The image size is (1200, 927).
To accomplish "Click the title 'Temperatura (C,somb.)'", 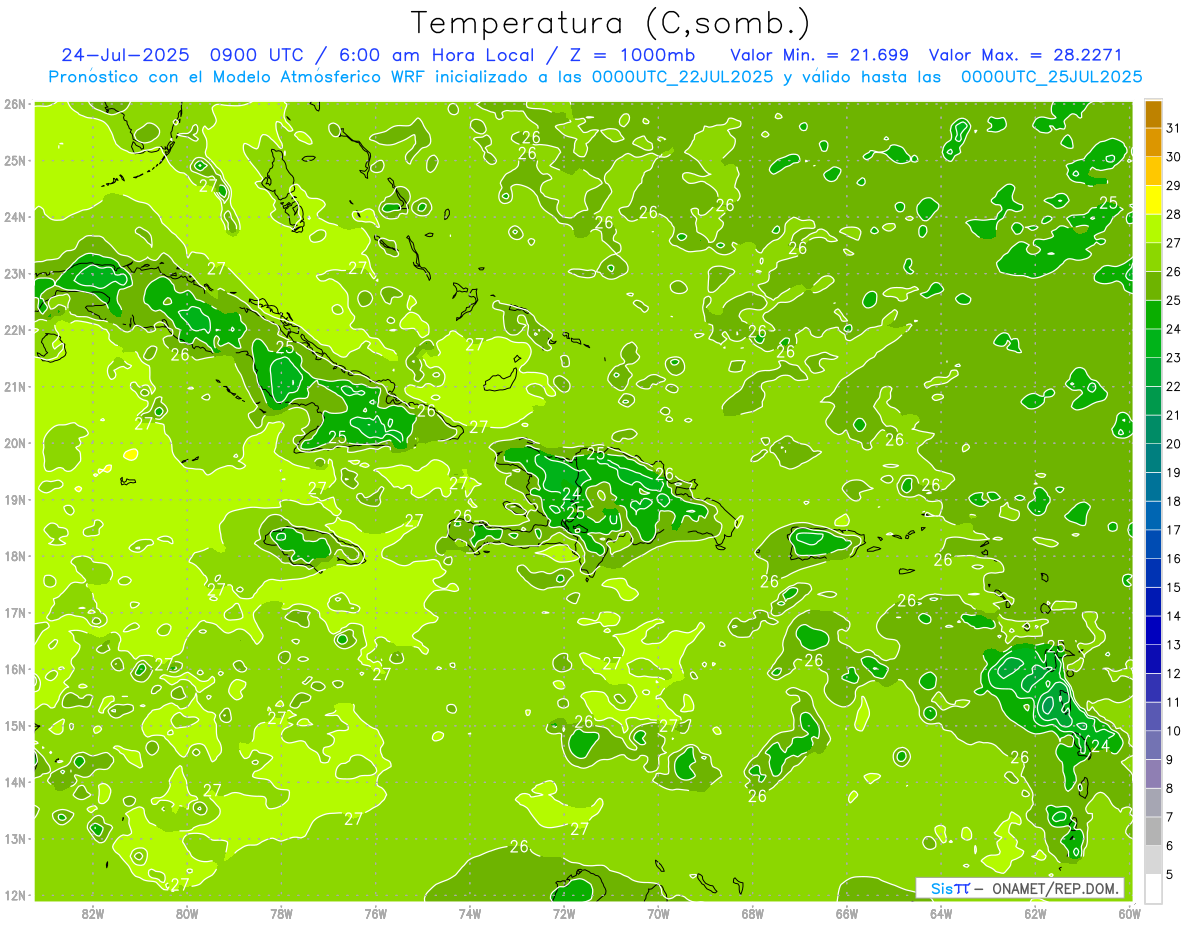I will point(611,23).
